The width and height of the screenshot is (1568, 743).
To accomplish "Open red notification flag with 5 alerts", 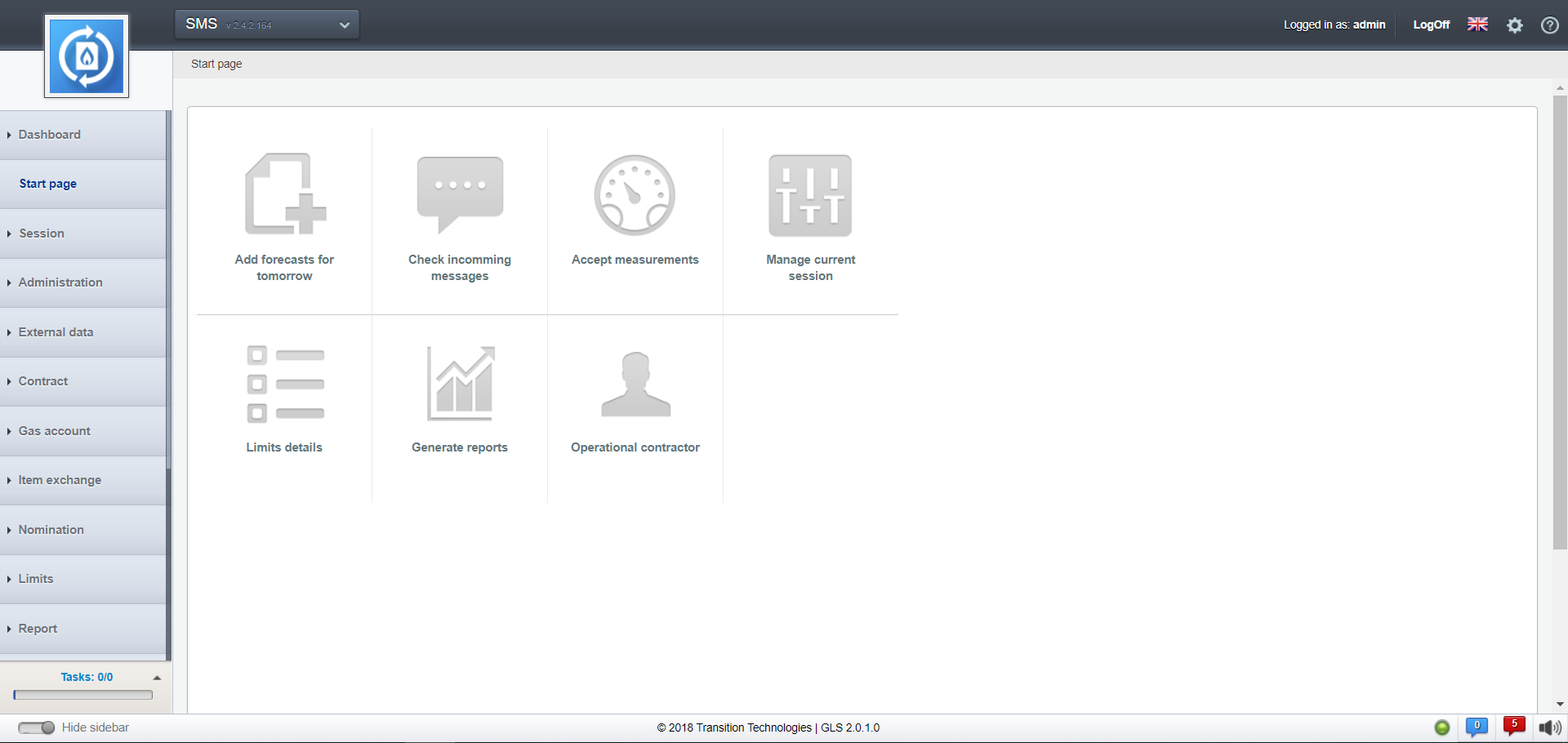I will click(1513, 726).
